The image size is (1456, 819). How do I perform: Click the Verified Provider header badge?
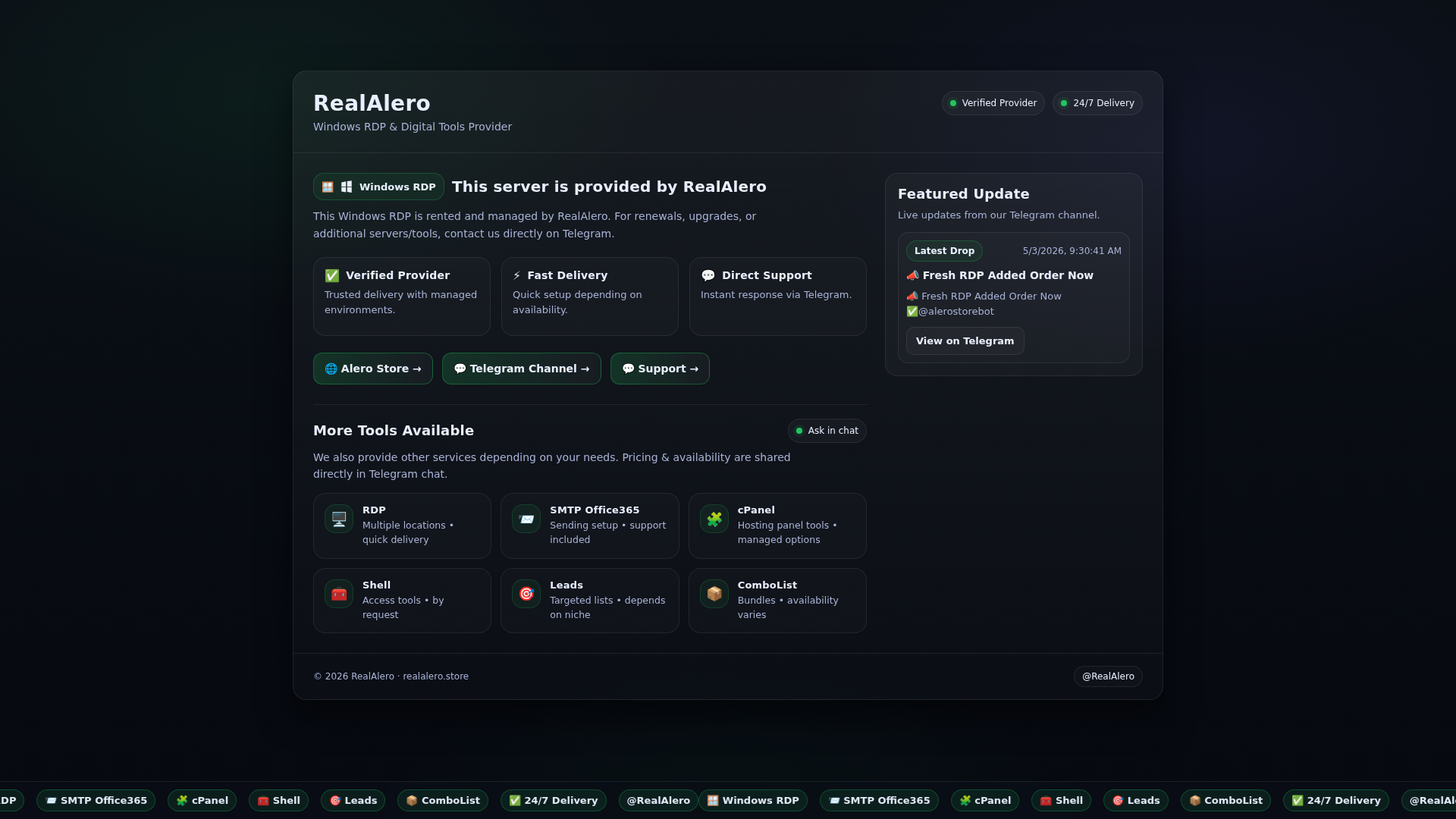click(993, 103)
